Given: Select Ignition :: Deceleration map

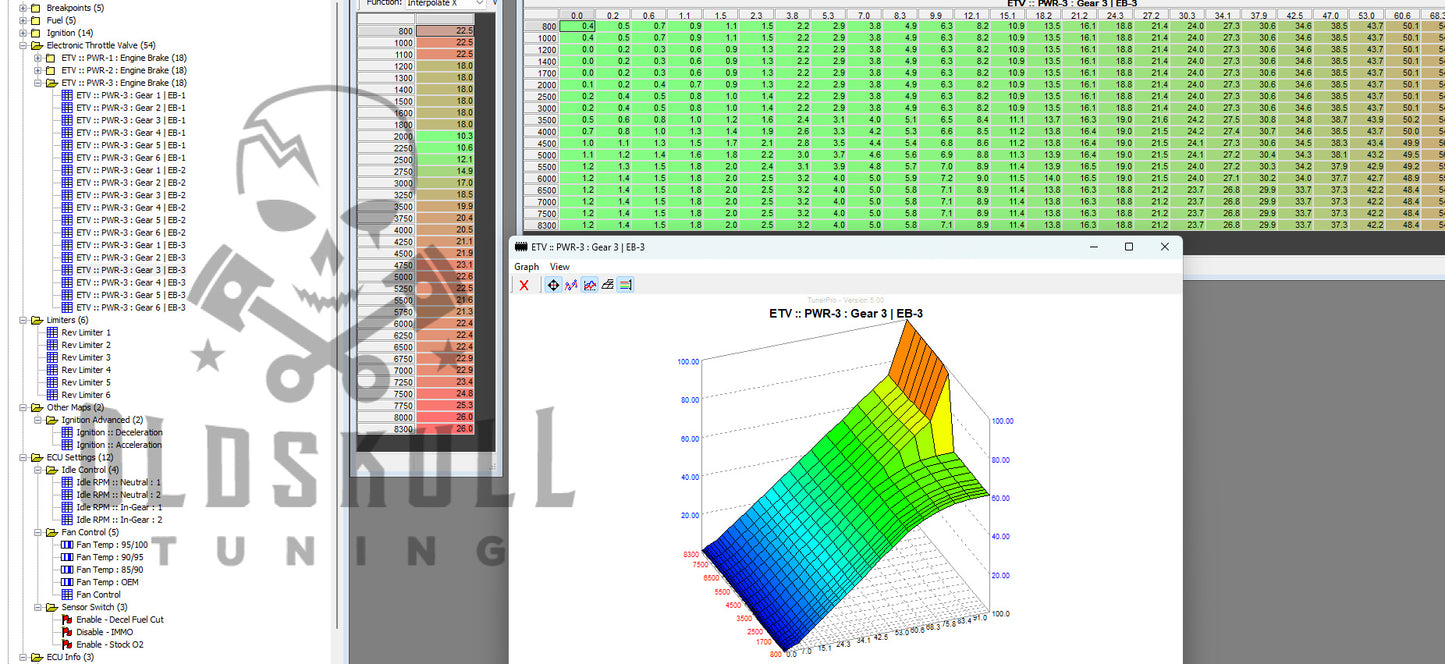Looking at the screenshot, I should [119, 433].
